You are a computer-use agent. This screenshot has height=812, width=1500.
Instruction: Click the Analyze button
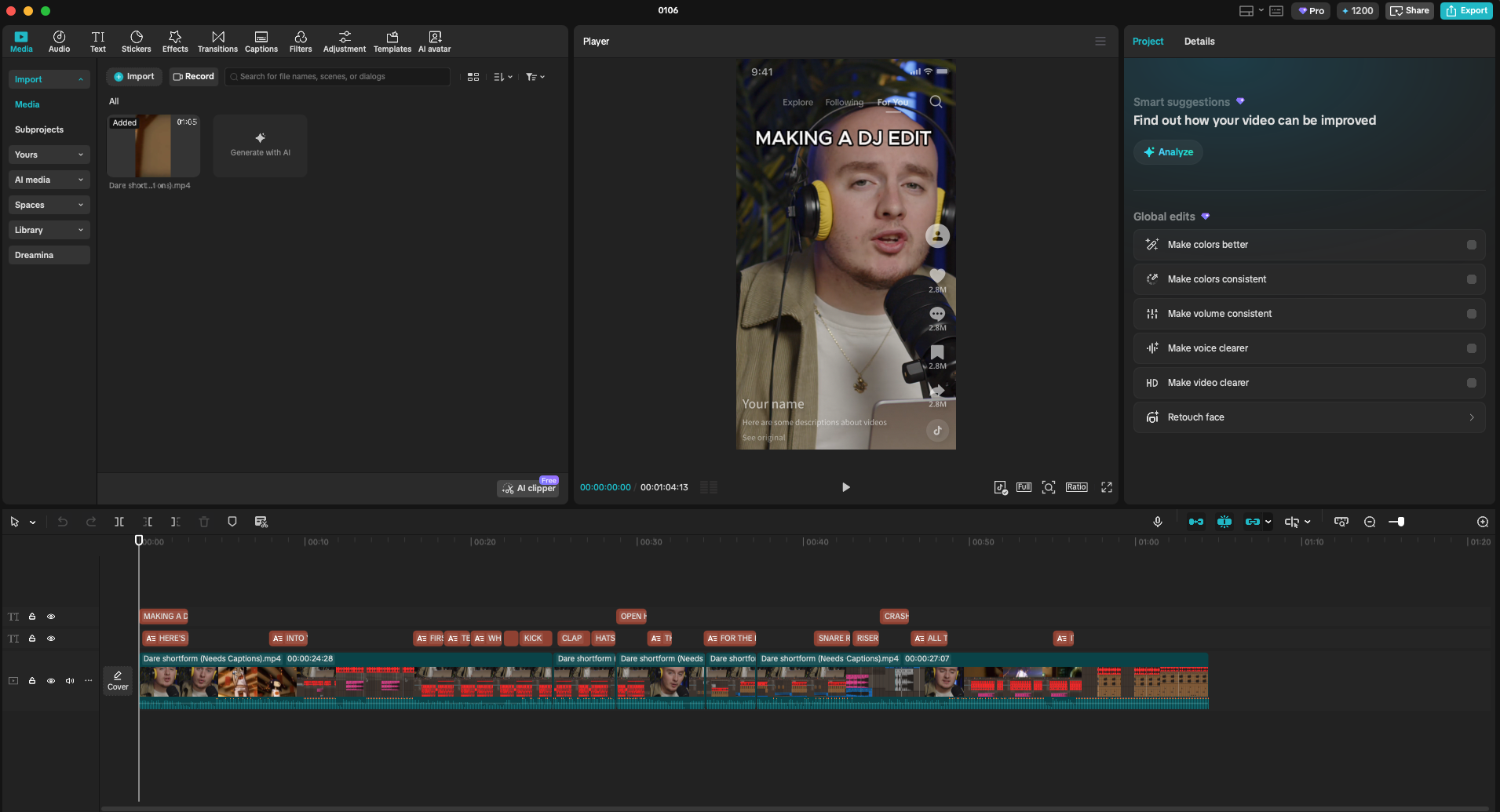tap(1168, 152)
